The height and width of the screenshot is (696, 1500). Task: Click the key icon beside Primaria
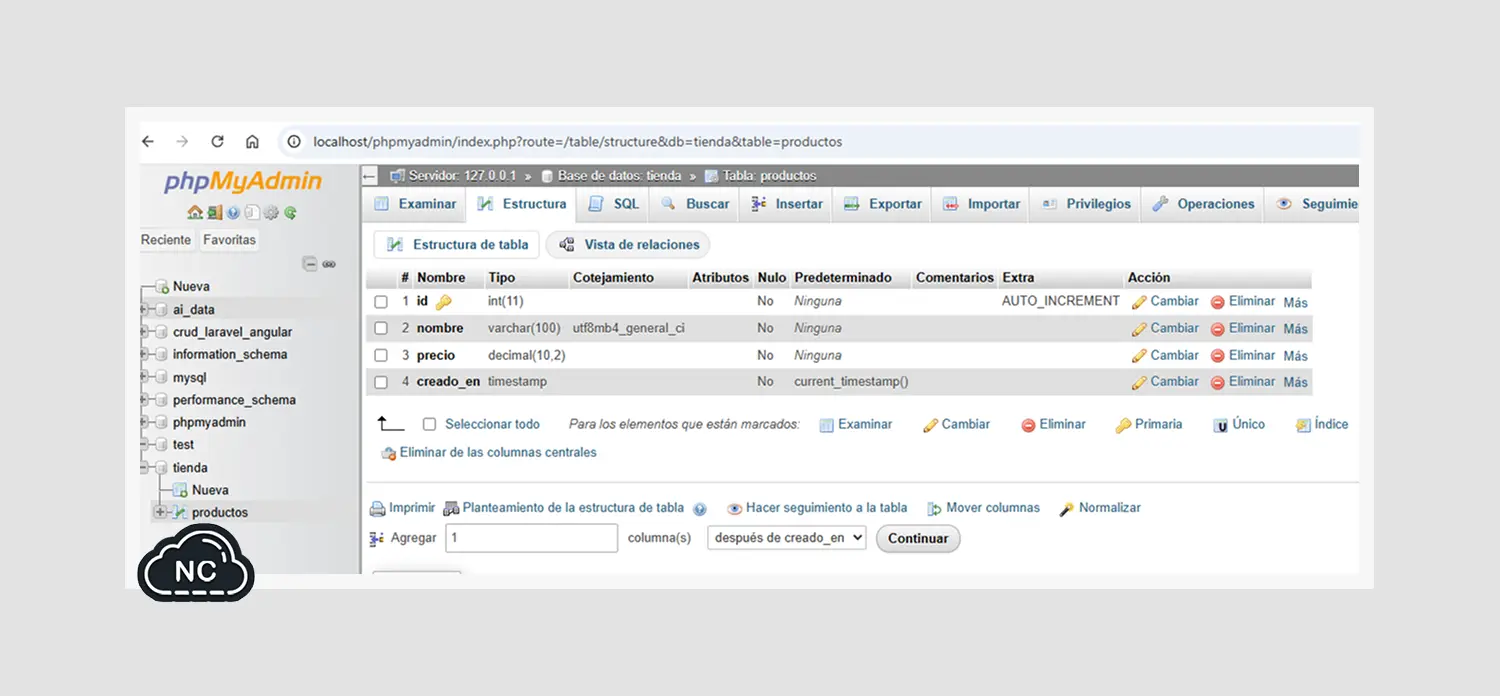1124,425
